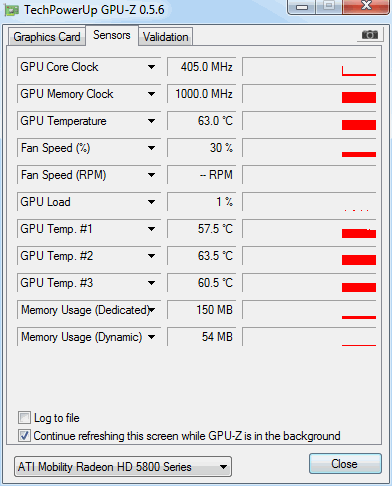The width and height of the screenshot is (392, 486).
Task: Click the GPU Temp. #2 history graph
Action: coord(309,256)
